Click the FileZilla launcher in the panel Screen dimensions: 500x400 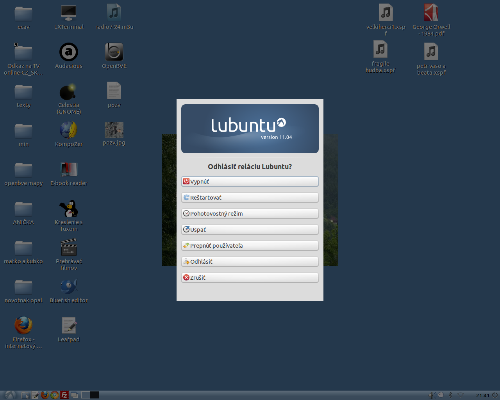[64, 395]
